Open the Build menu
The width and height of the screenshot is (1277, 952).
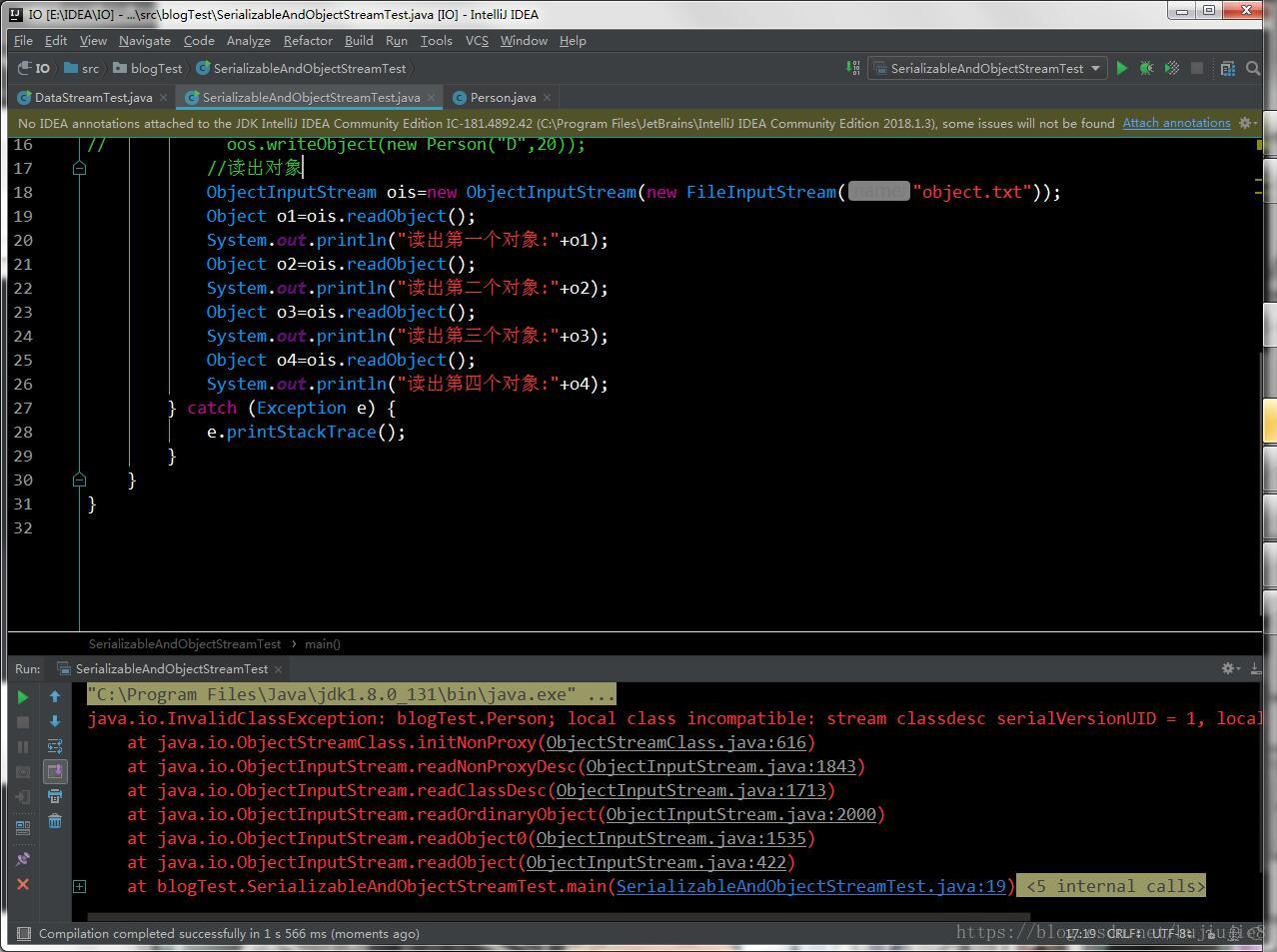(359, 40)
